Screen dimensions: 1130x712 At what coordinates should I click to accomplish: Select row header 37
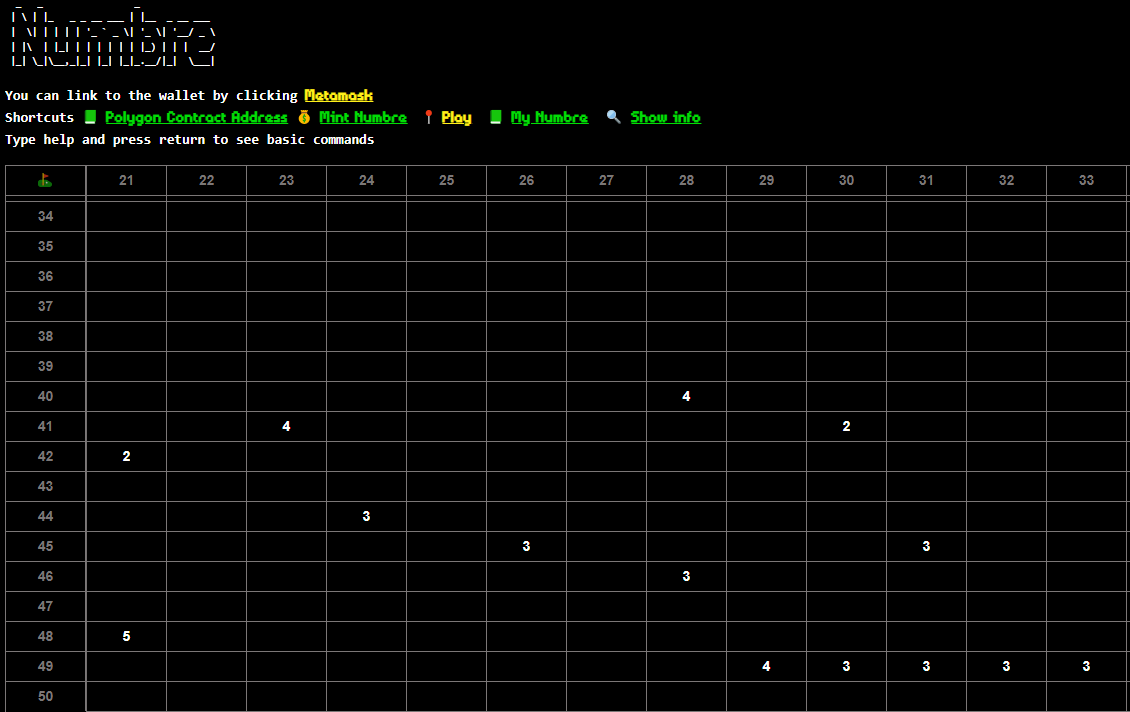point(45,306)
